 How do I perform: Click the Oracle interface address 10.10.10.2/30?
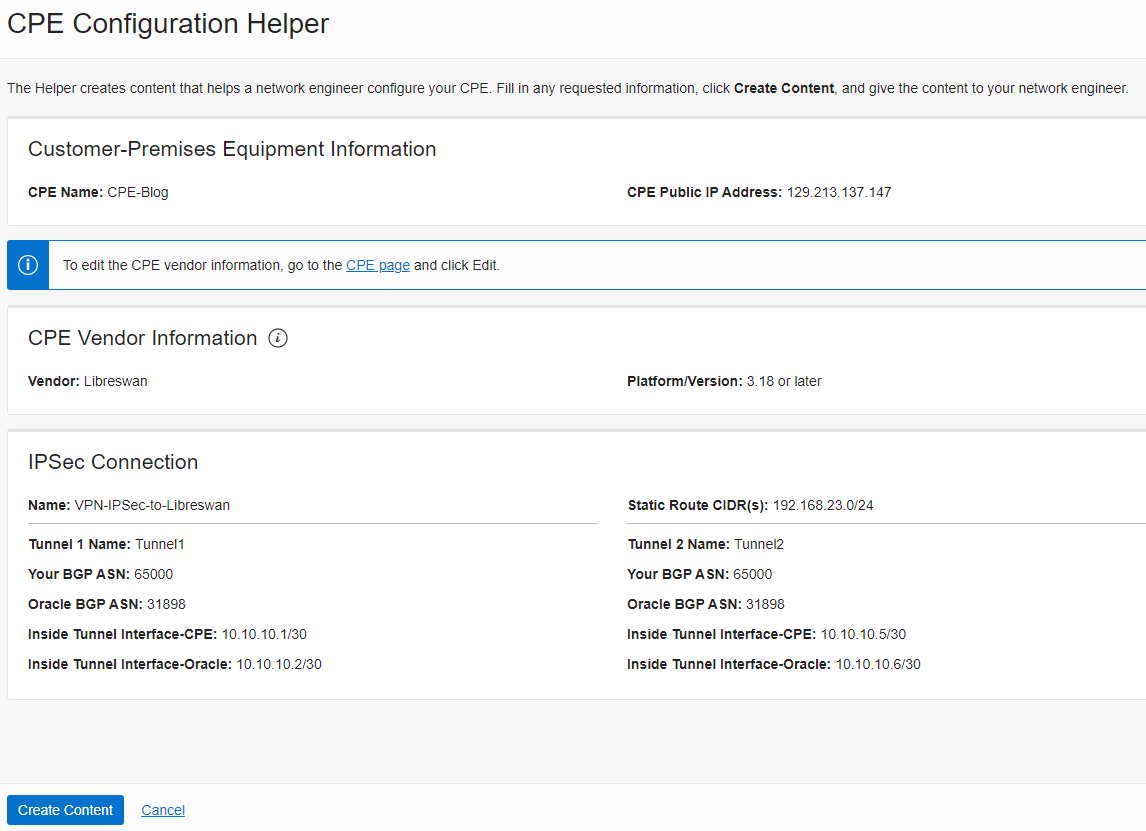278,664
